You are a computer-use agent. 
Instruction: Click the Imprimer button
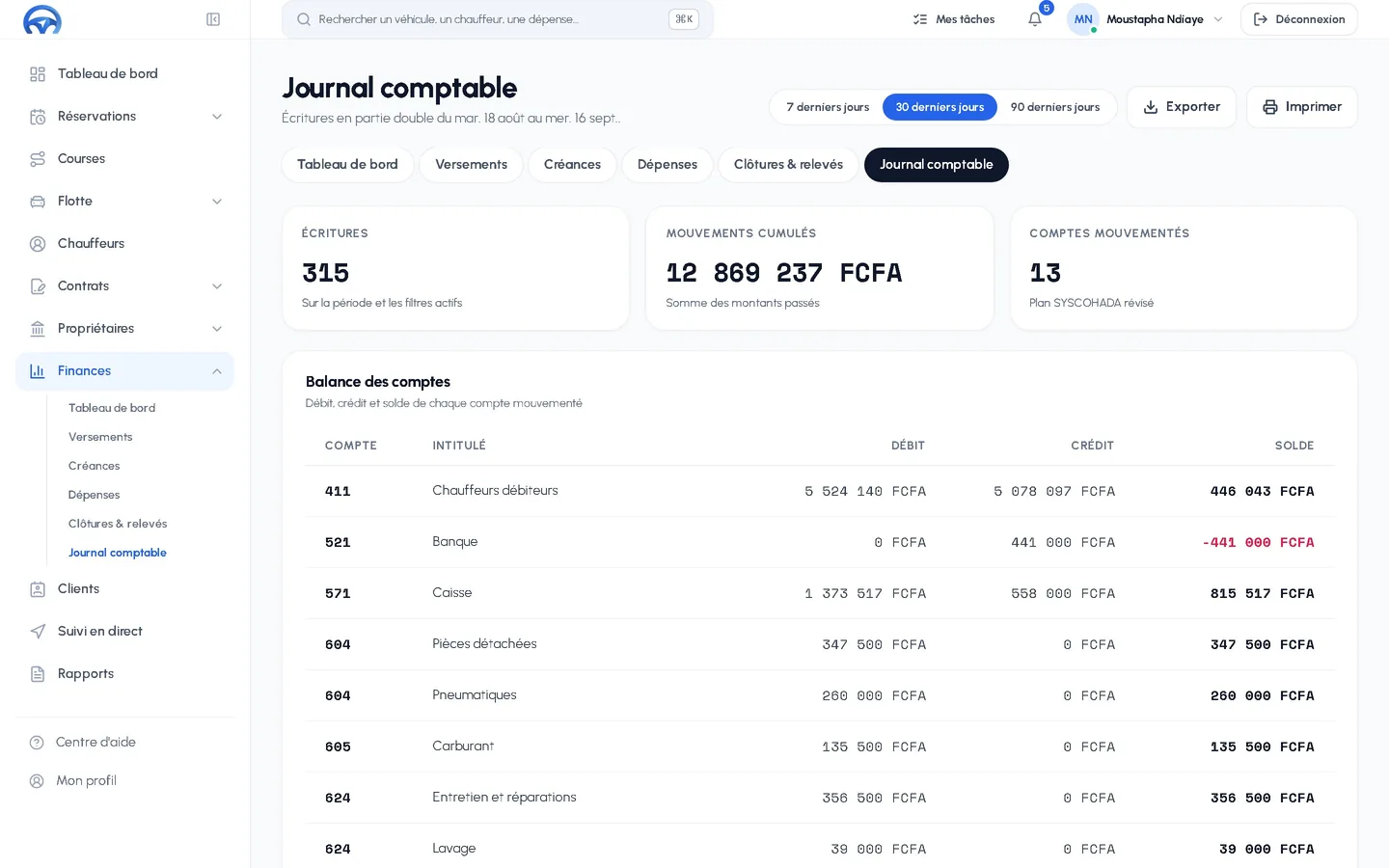tap(1302, 107)
